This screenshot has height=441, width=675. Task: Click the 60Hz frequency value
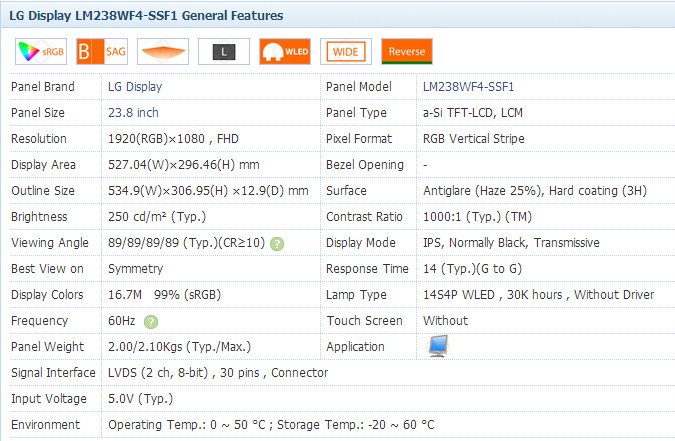point(121,321)
